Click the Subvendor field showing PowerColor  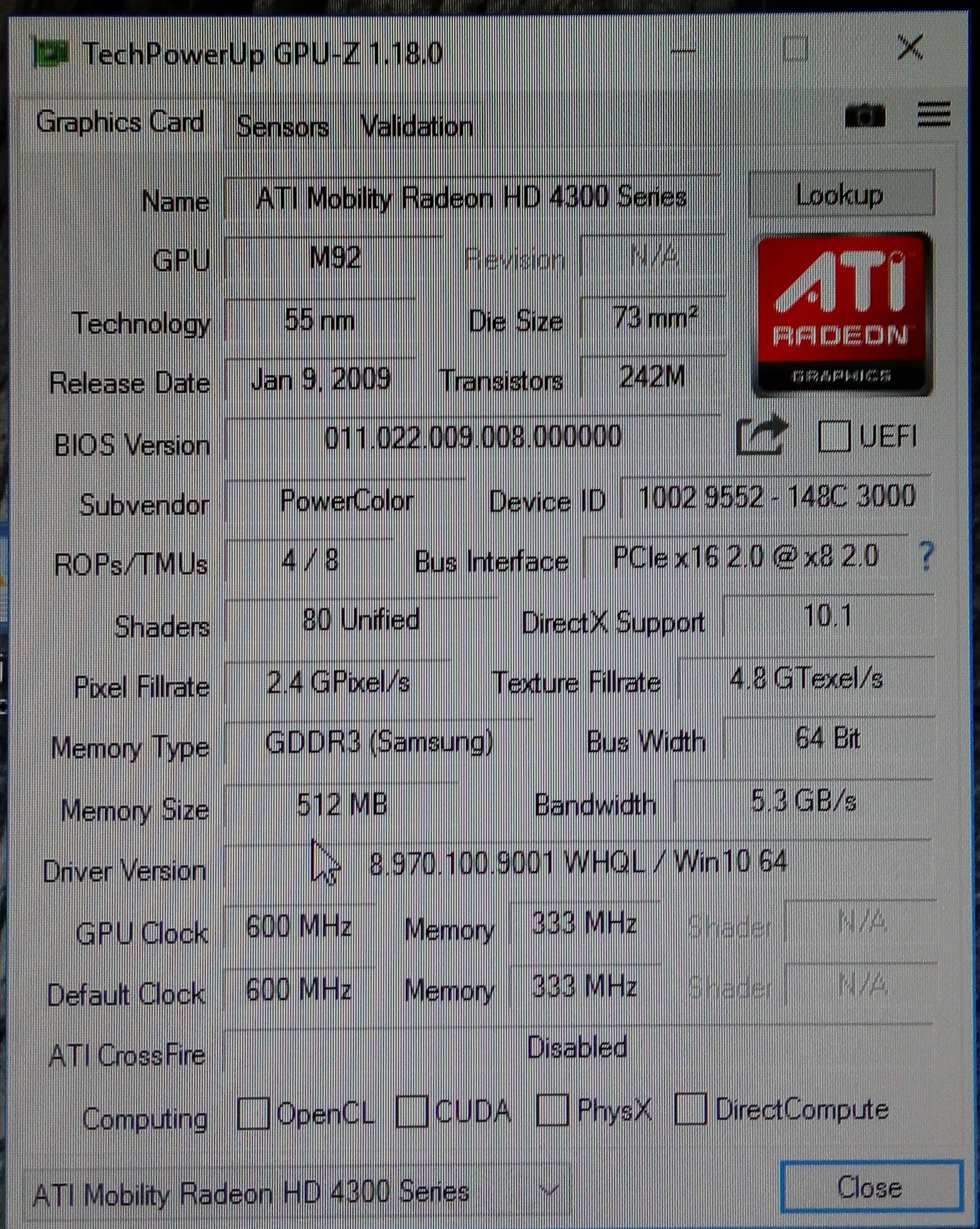[346, 501]
